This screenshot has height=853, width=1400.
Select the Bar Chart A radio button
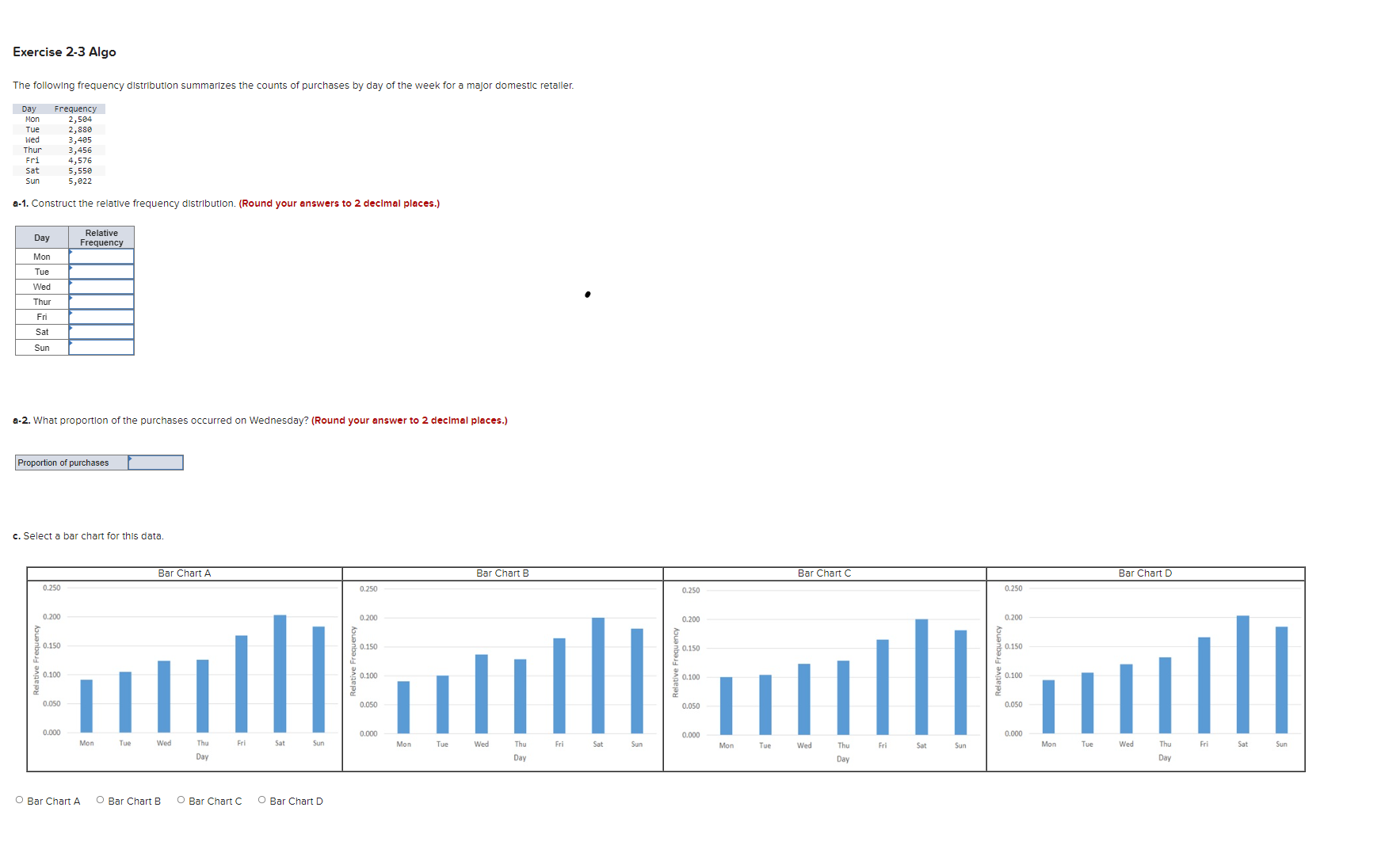pos(20,800)
